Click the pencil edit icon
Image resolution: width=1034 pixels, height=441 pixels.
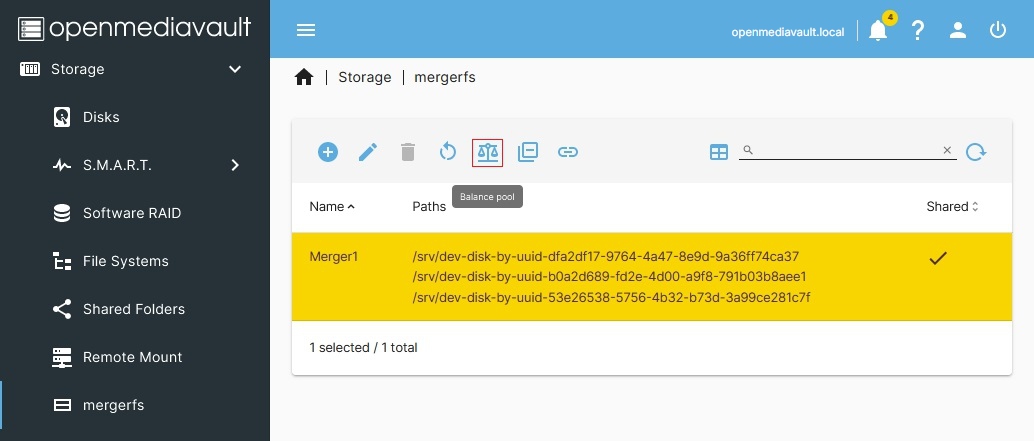tap(368, 152)
